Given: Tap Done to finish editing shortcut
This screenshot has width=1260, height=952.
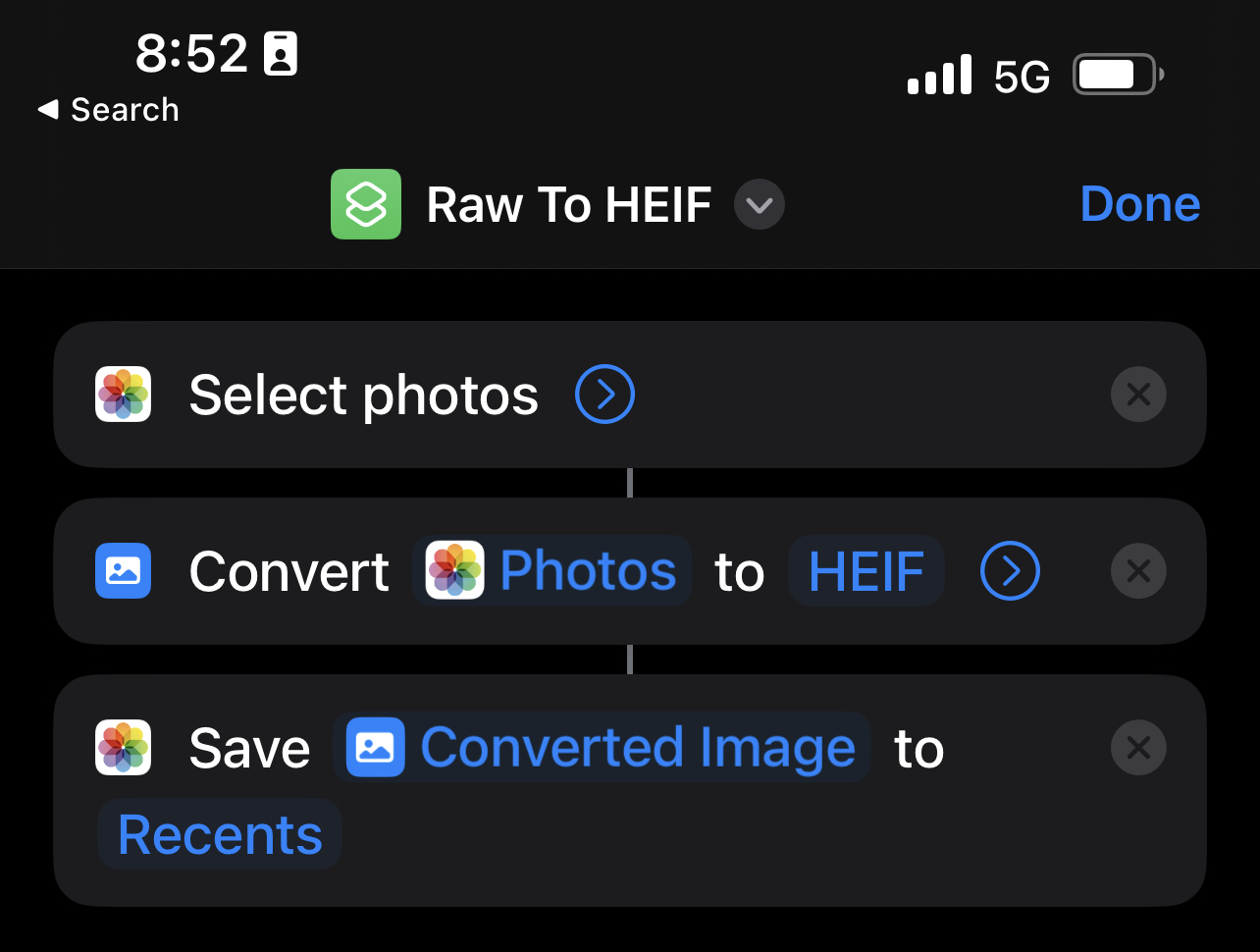Looking at the screenshot, I should (x=1140, y=204).
